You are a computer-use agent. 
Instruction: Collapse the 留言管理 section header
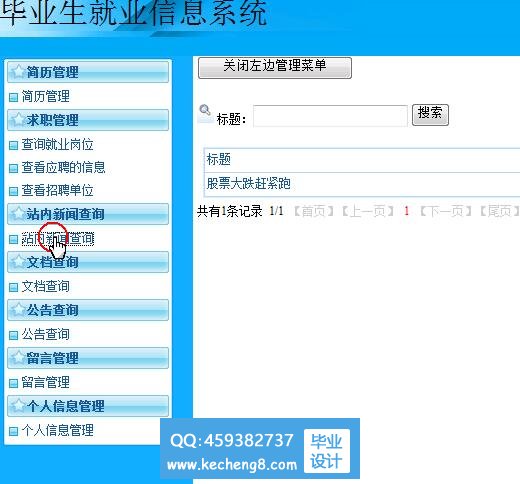point(88,358)
